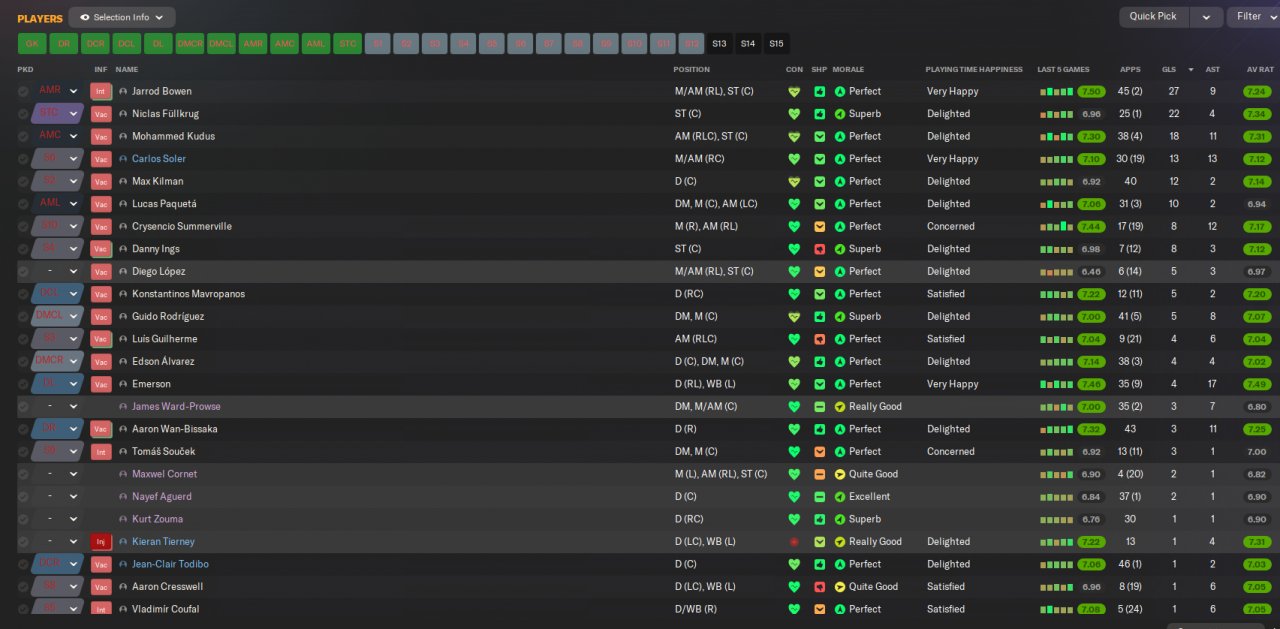Click Emerson's 7.49 average rating badge
This screenshot has height=629, width=1280.
click(1257, 384)
